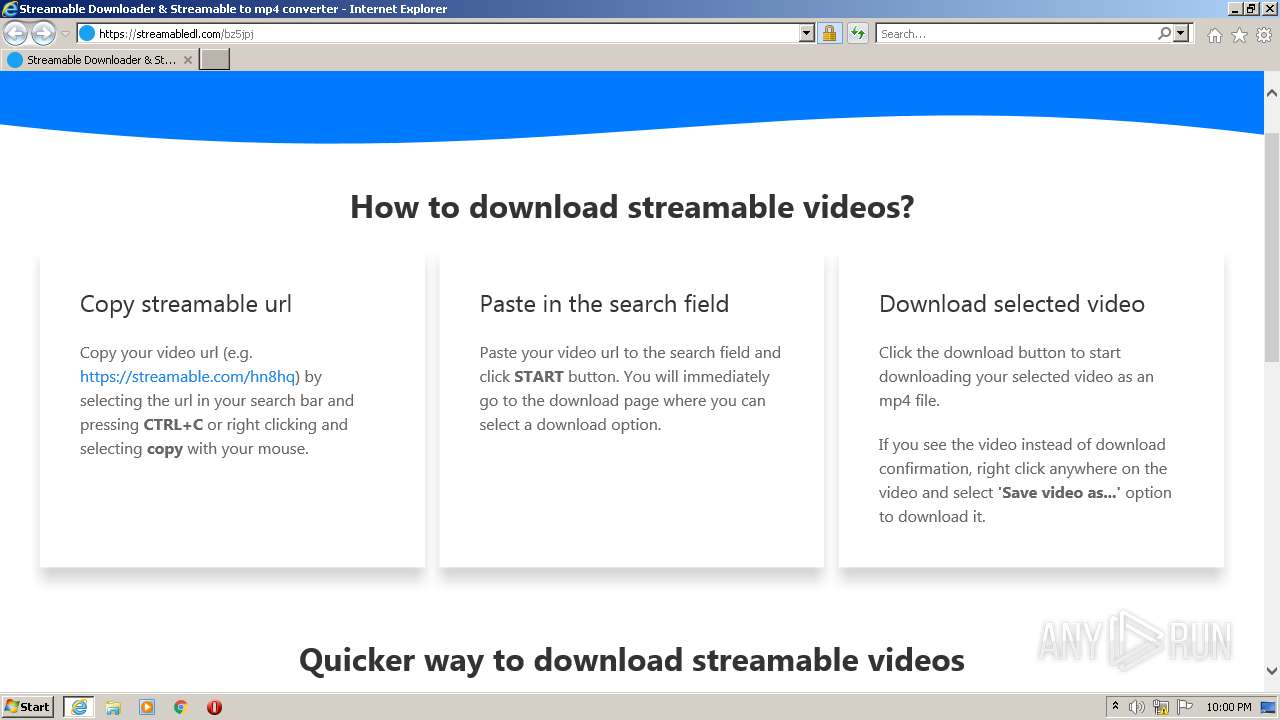Viewport: 1280px width, 720px height.
Task: Click the bold 'CTRL+C' text
Action: pyautogui.click(x=173, y=425)
